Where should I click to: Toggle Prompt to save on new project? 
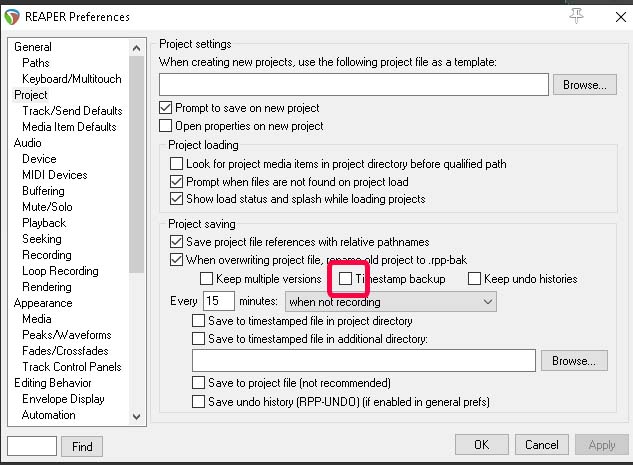(x=166, y=108)
